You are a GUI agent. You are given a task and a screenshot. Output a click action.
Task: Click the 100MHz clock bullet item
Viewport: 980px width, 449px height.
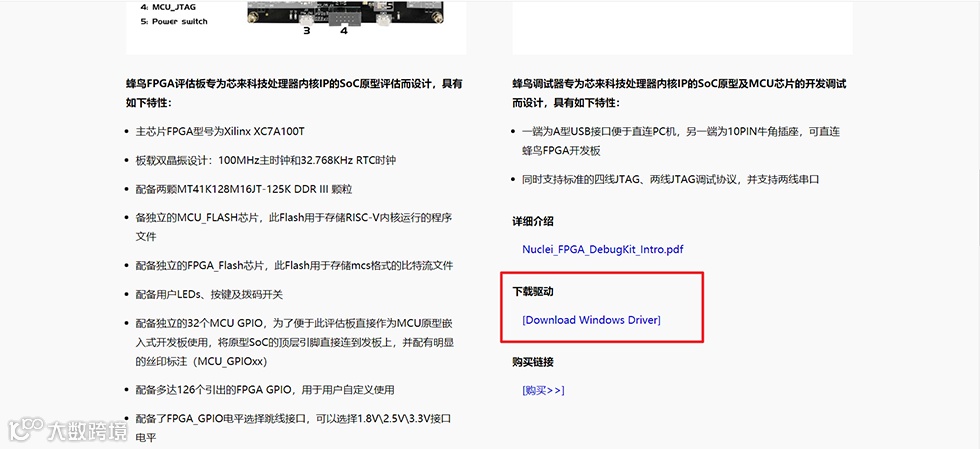(x=266, y=160)
